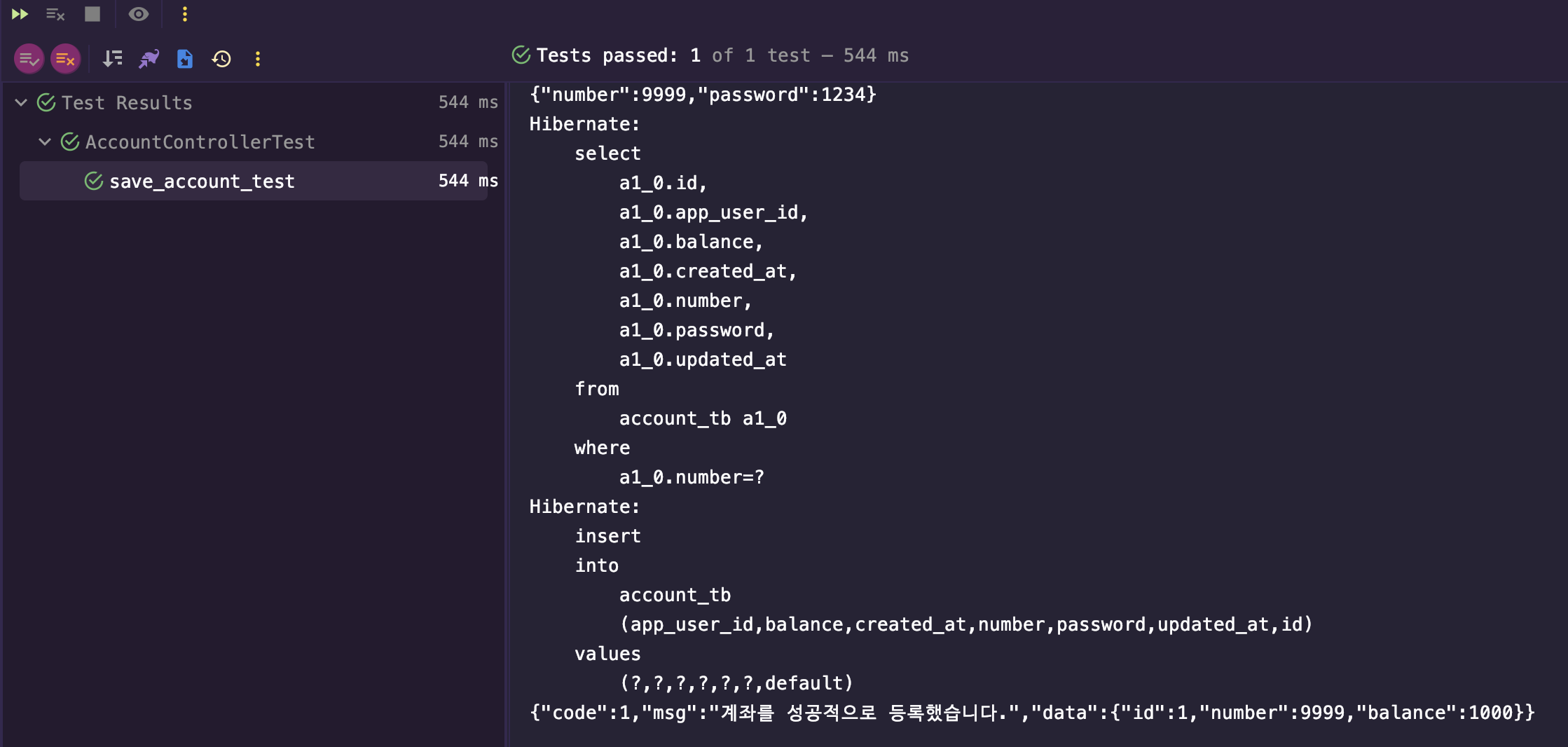This screenshot has height=747, width=1568.
Task: Click the green check beside save_account_test
Action: point(94,181)
